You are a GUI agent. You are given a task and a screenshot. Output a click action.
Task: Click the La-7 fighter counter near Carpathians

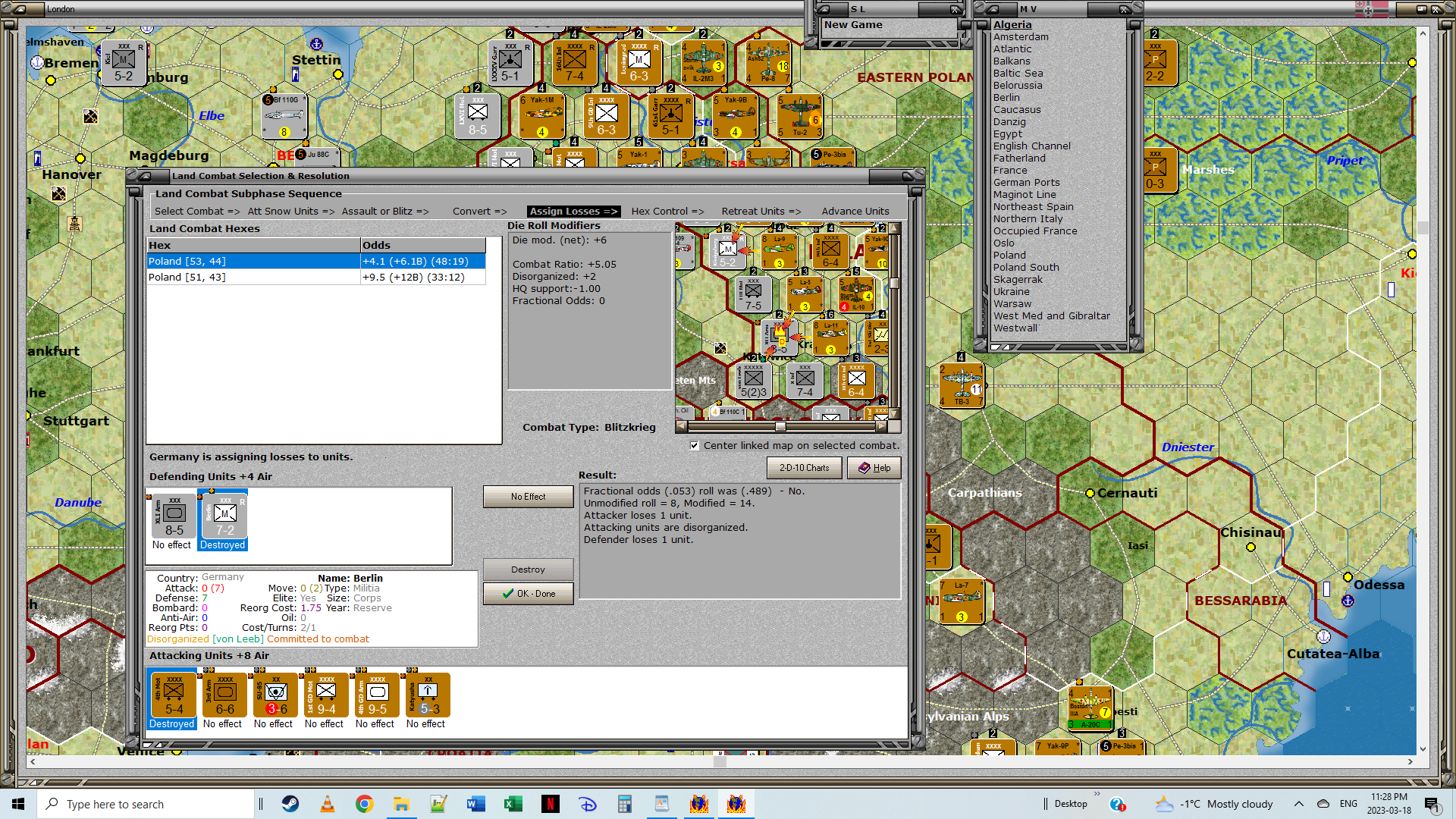[961, 601]
